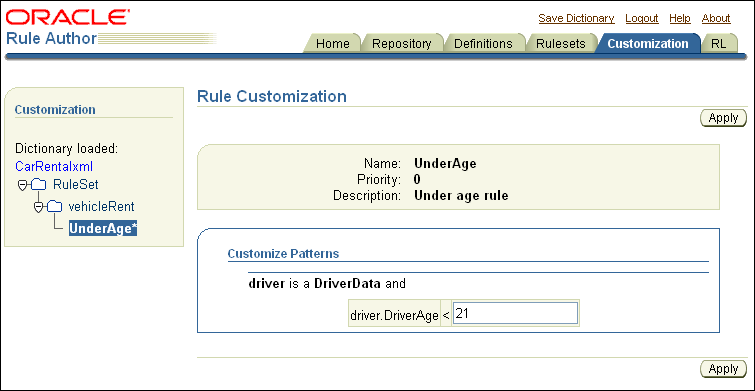Click the Logout link
This screenshot has height=391, width=755.
pyautogui.click(x=642, y=18)
